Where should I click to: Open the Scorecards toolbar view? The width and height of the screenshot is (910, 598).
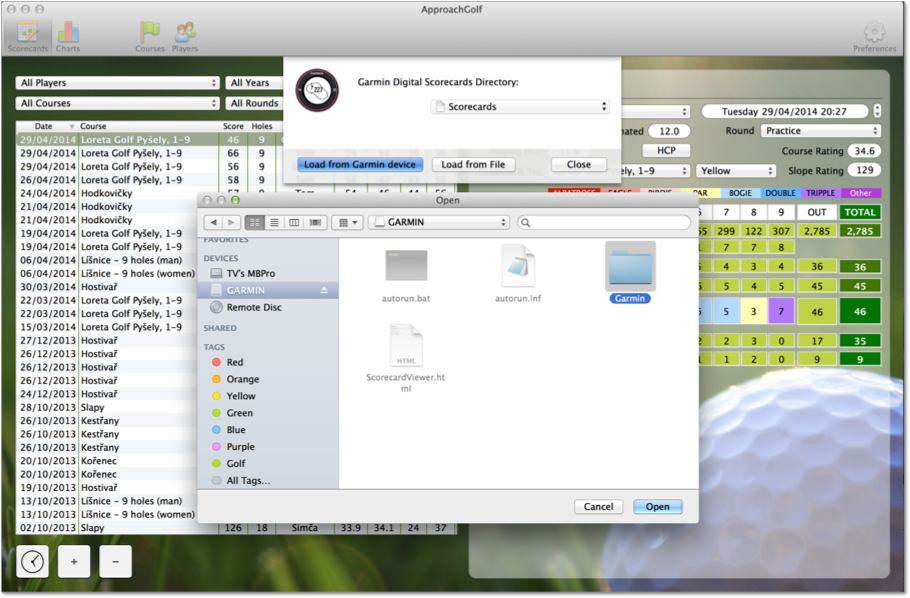[28, 37]
